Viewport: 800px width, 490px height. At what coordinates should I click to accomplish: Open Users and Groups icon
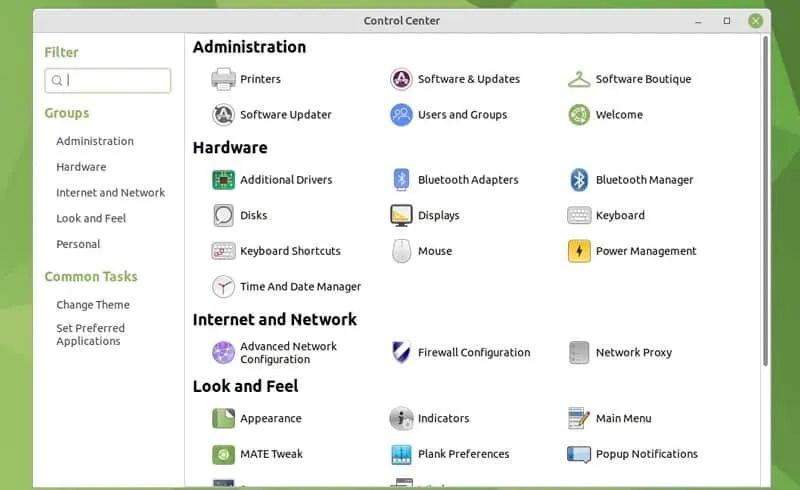[x=401, y=115]
